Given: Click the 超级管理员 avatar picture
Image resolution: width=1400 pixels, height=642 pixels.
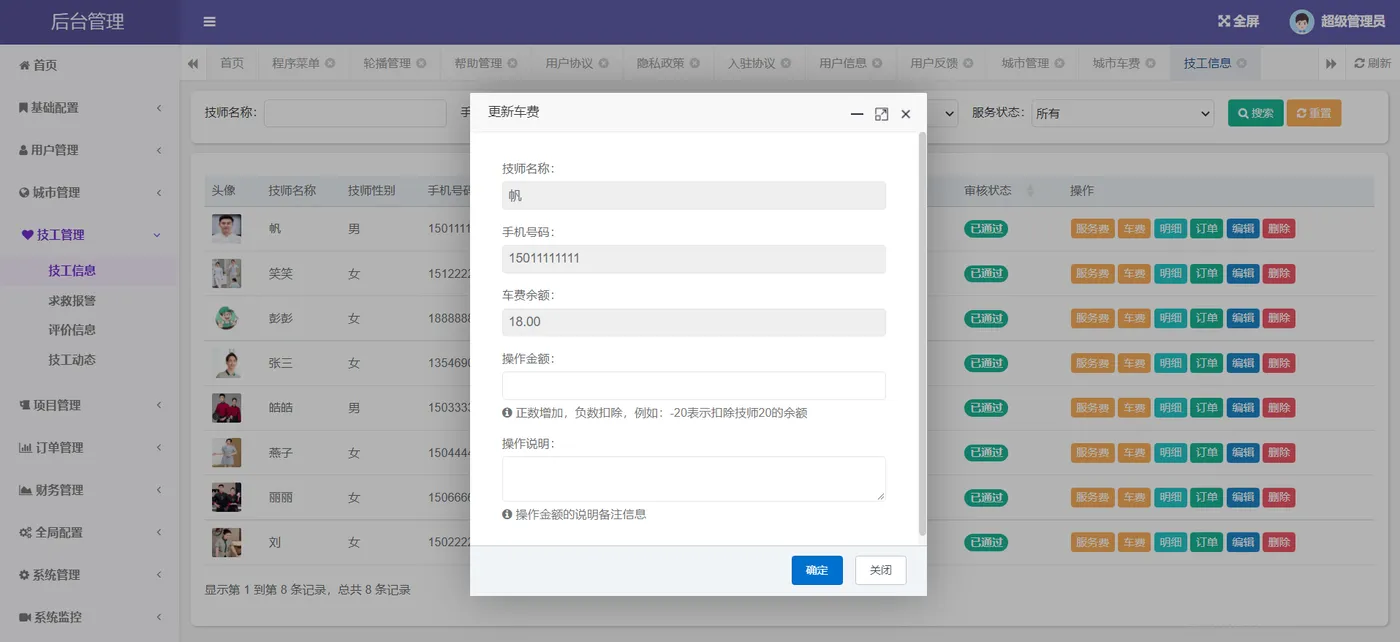Looking at the screenshot, I should click(1300, 20).
